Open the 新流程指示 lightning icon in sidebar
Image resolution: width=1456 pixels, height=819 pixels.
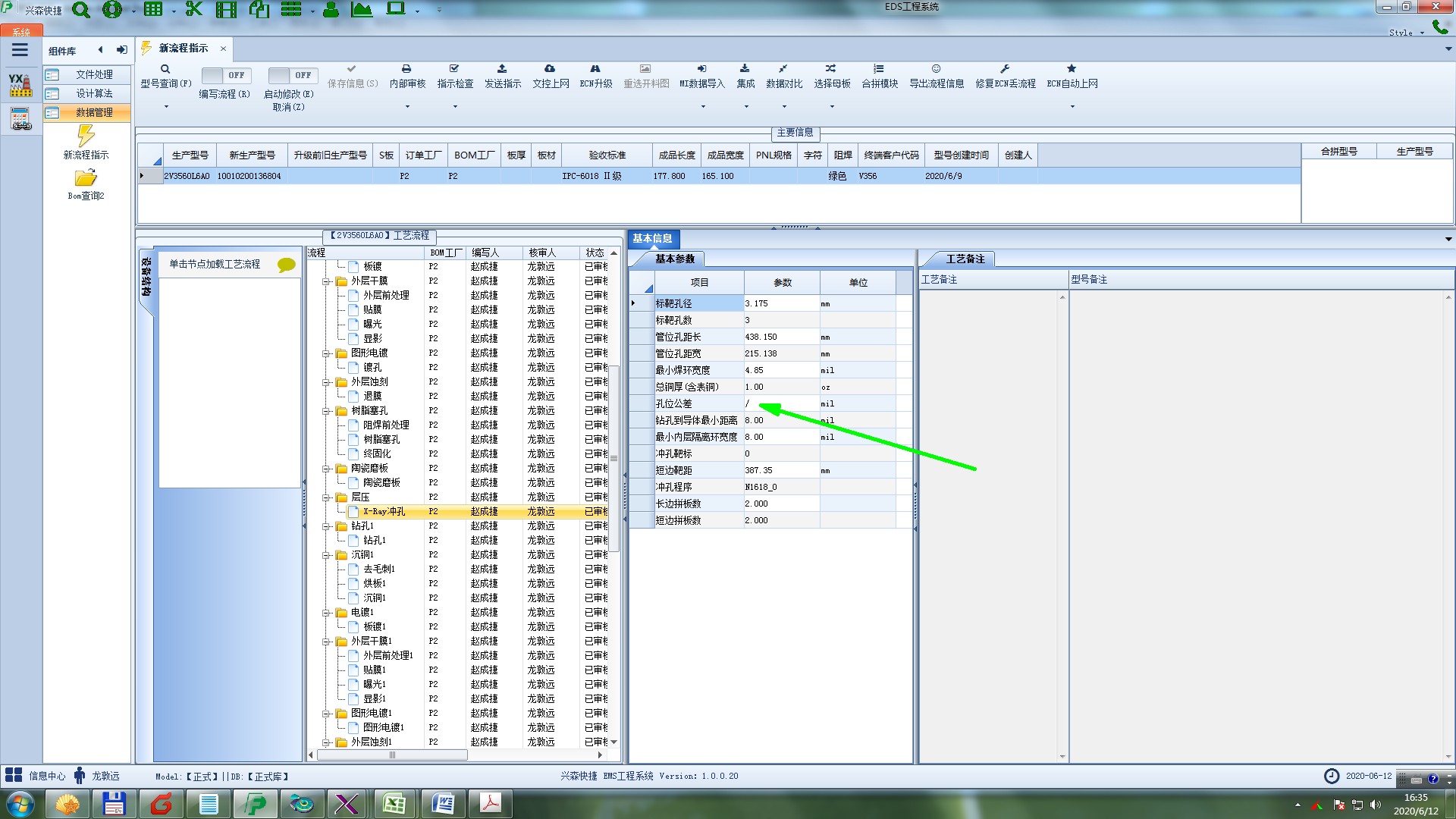click(x=86, y=136)
